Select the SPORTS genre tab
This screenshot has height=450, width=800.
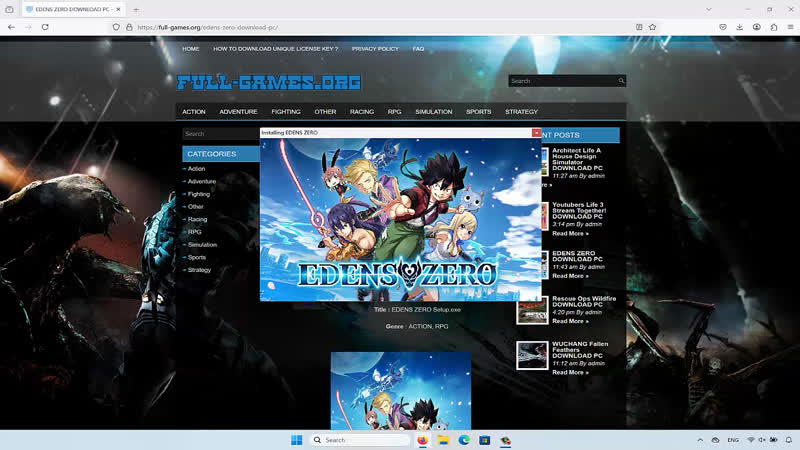click(479, 112)
